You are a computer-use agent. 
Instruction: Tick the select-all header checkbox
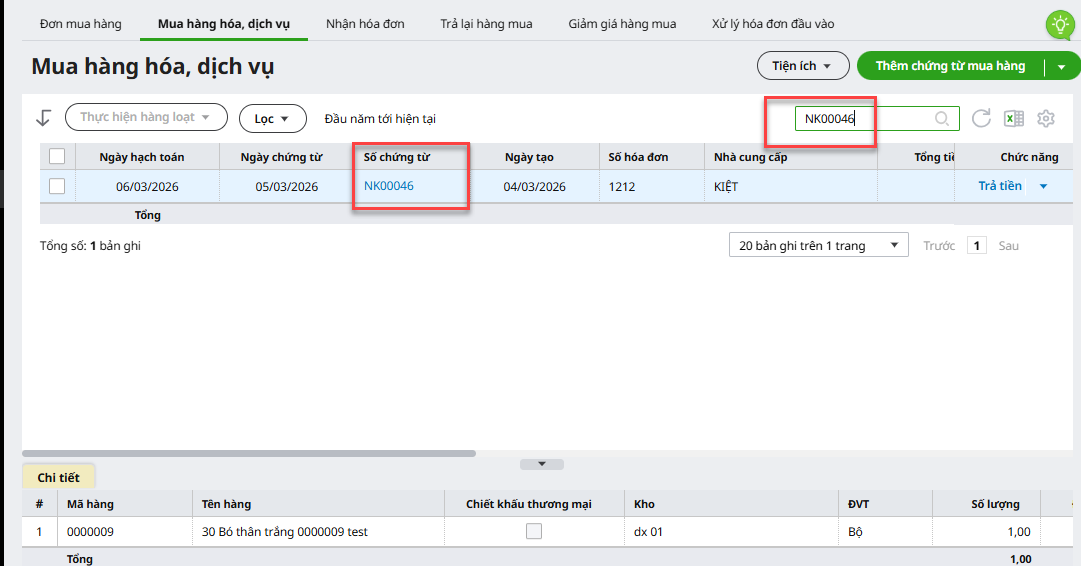point(57,156)
